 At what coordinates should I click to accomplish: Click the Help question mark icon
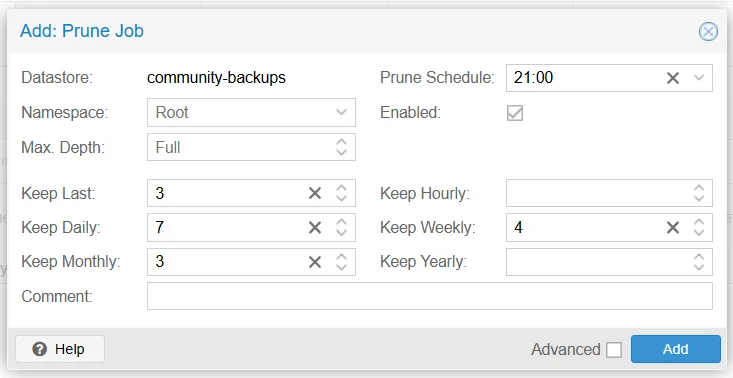click(x=40, y=349)
